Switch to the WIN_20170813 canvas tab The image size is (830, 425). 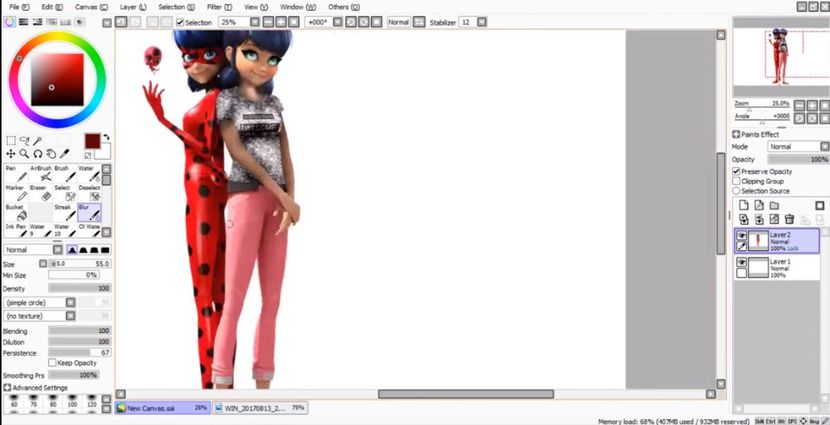pyautogui.click(x=260, y=408)
